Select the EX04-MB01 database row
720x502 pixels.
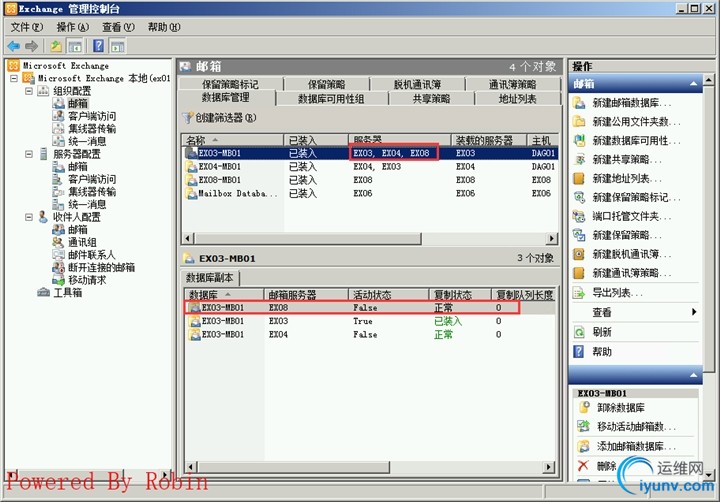point(370,166)
